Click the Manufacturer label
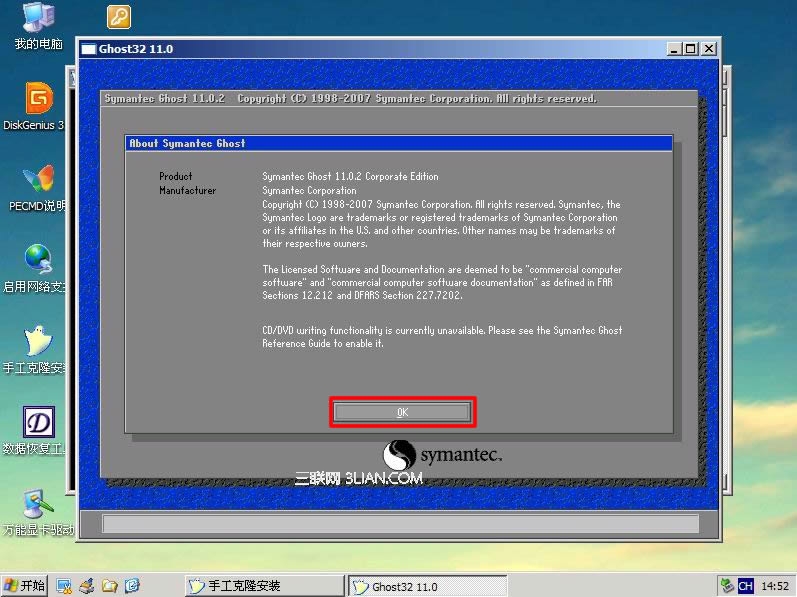Image resolution: width=797 pixels, height=597 pixels. pos(188,191)
